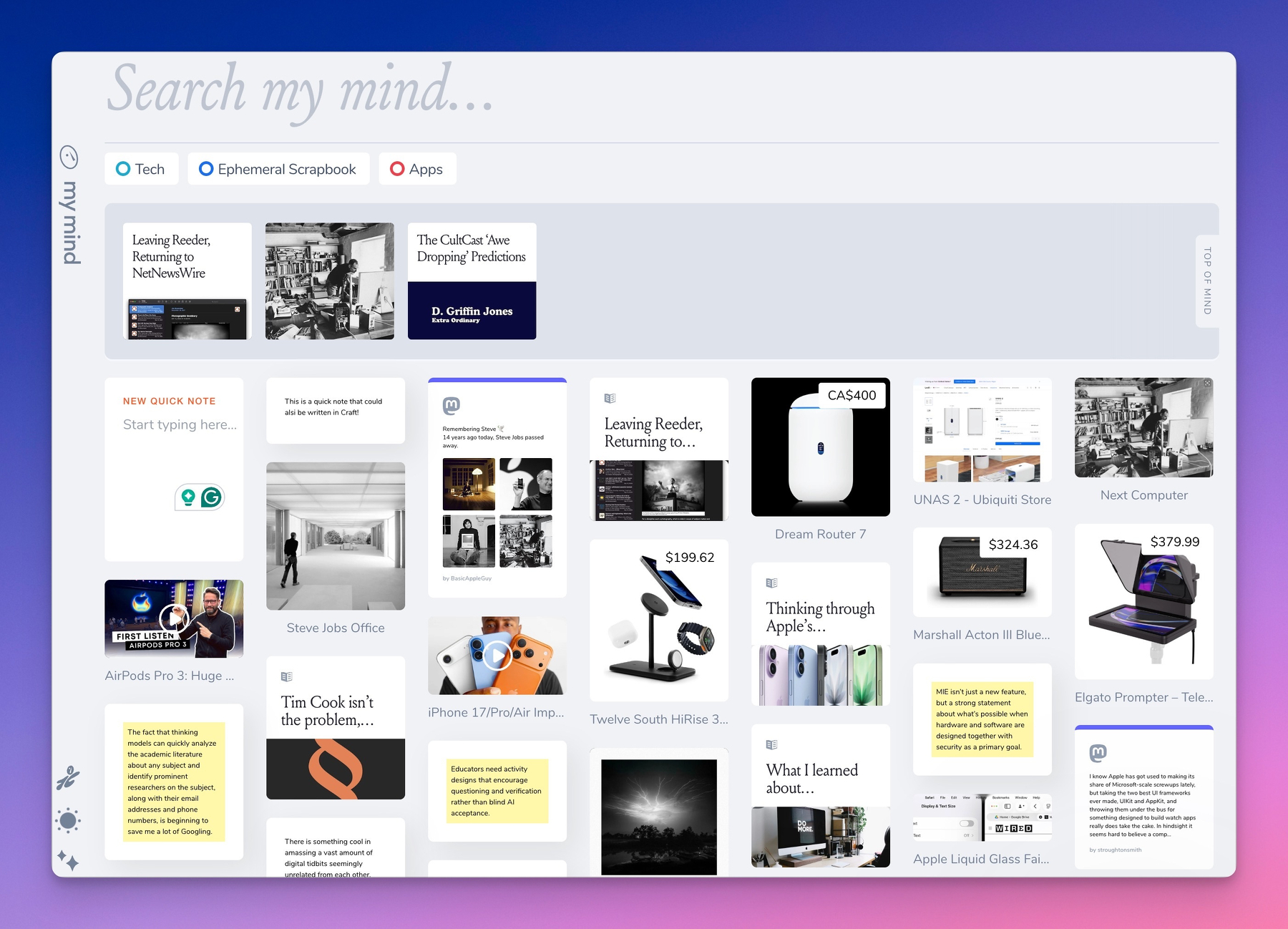The image size is (1288, 929).
Task: Click the 'Next Computer' caption
Action: point(1144,495)
